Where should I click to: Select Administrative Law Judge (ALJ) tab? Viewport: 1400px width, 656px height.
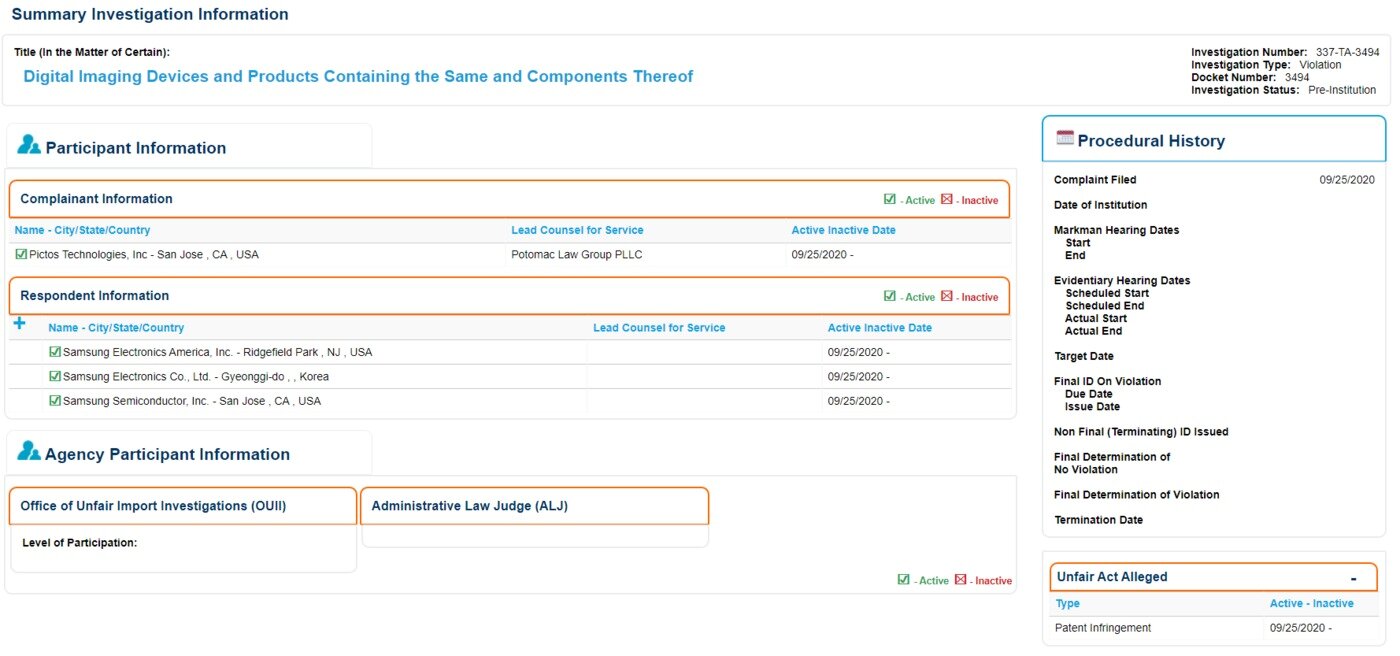pyautogui.click(x=534, y=506)
